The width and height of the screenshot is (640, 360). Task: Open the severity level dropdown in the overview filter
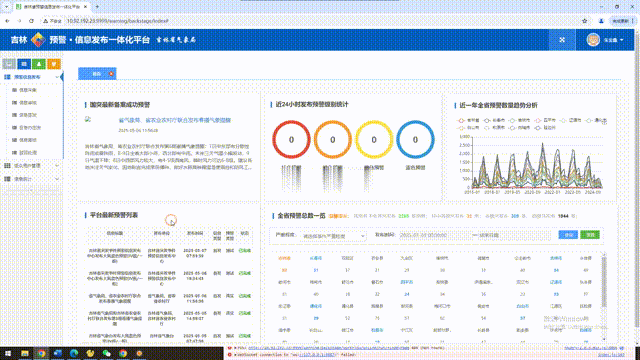[333, 236]
